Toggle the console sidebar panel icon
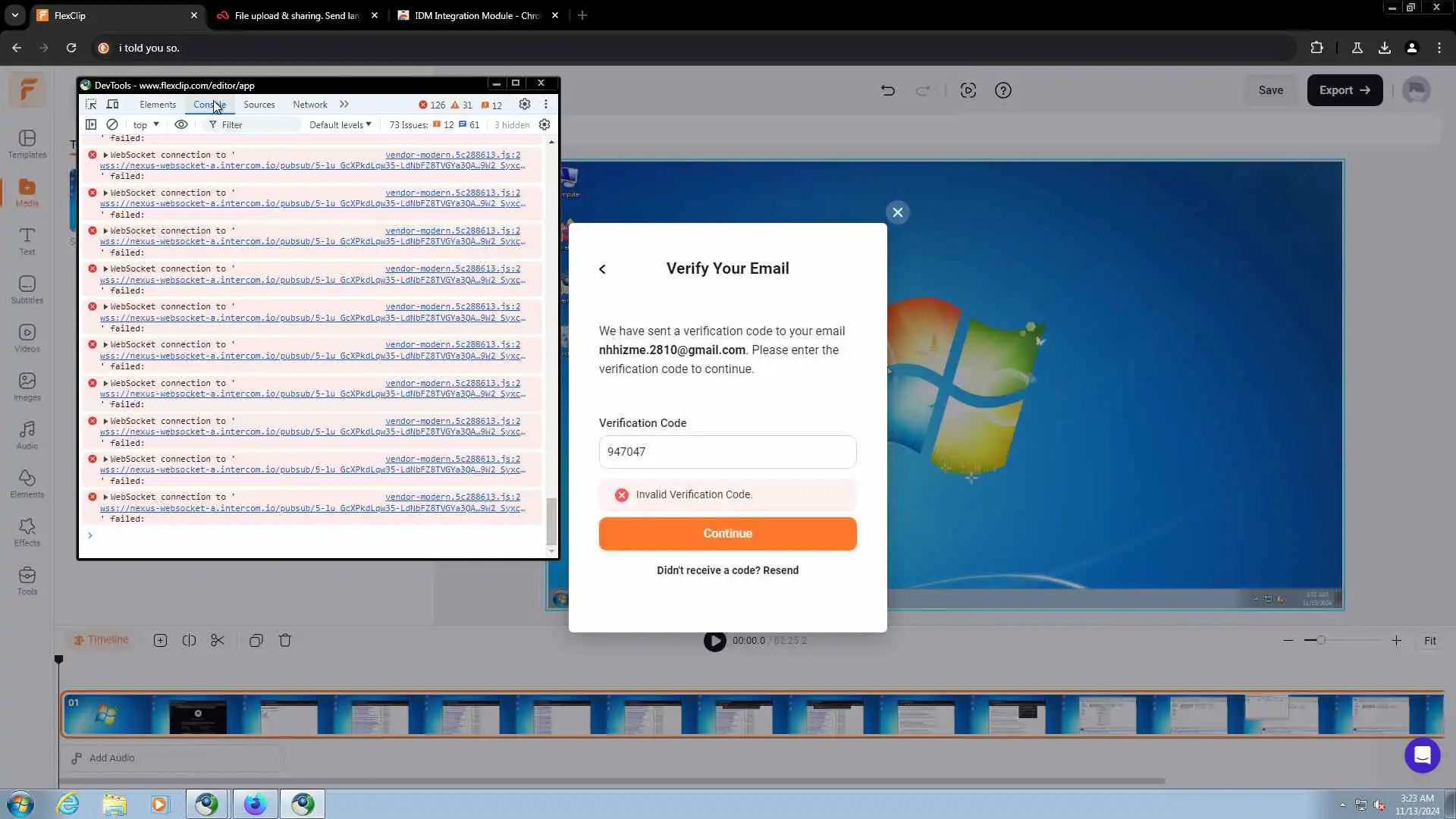This screenshot has height=819, width=1456. click(x=91, y=124)
